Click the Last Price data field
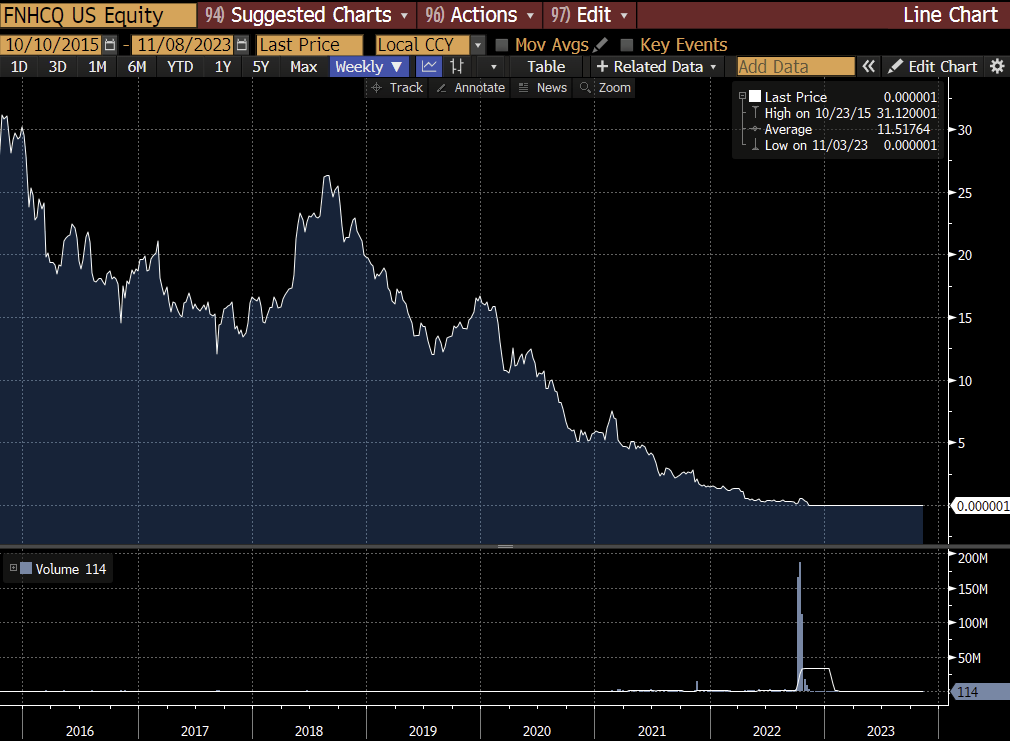Image resolution: width=1010 pixels, height=741 pixels. (310, 44)
